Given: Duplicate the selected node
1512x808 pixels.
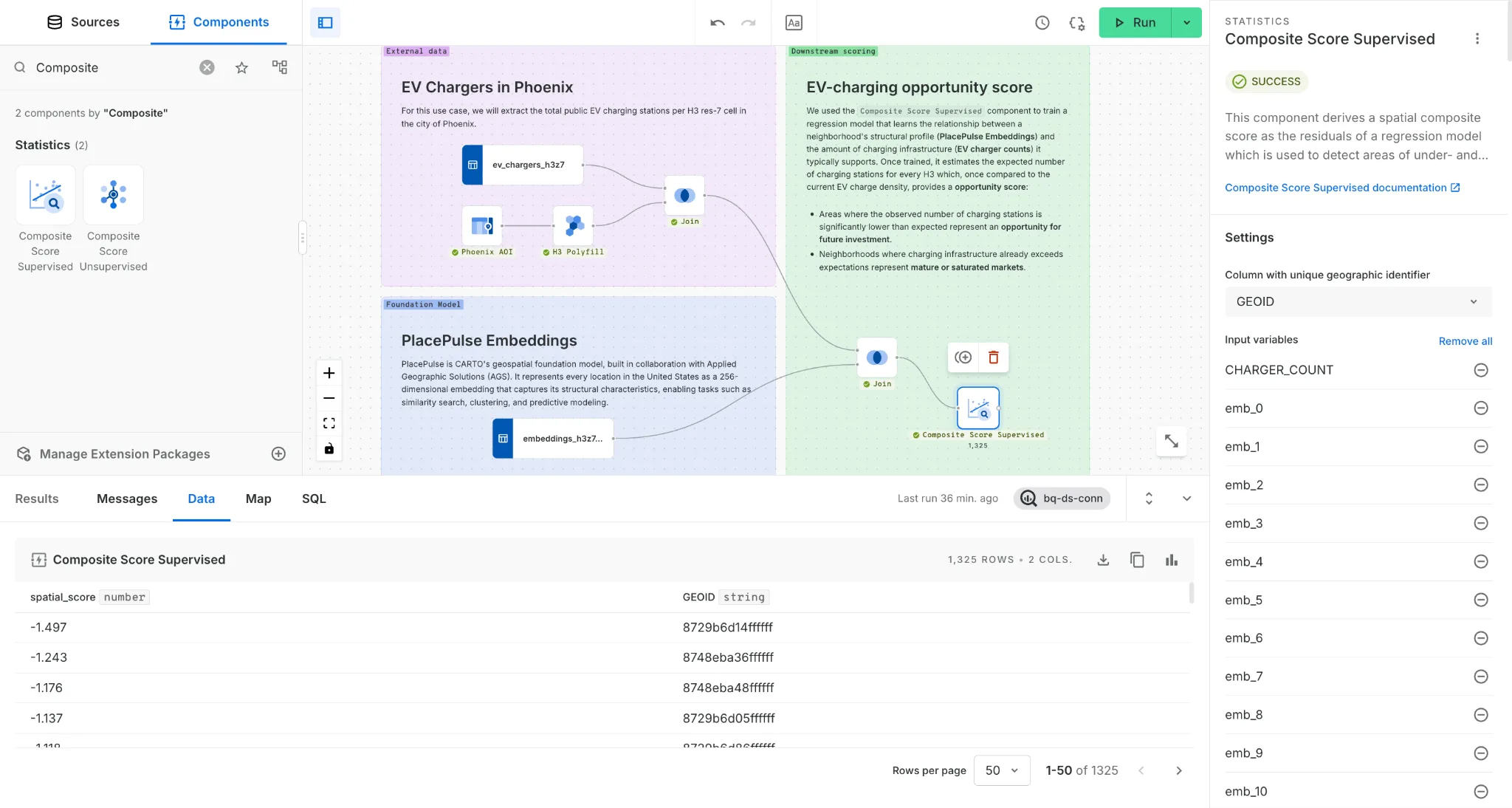Looking at the screenshot, I should pos(963,357).
